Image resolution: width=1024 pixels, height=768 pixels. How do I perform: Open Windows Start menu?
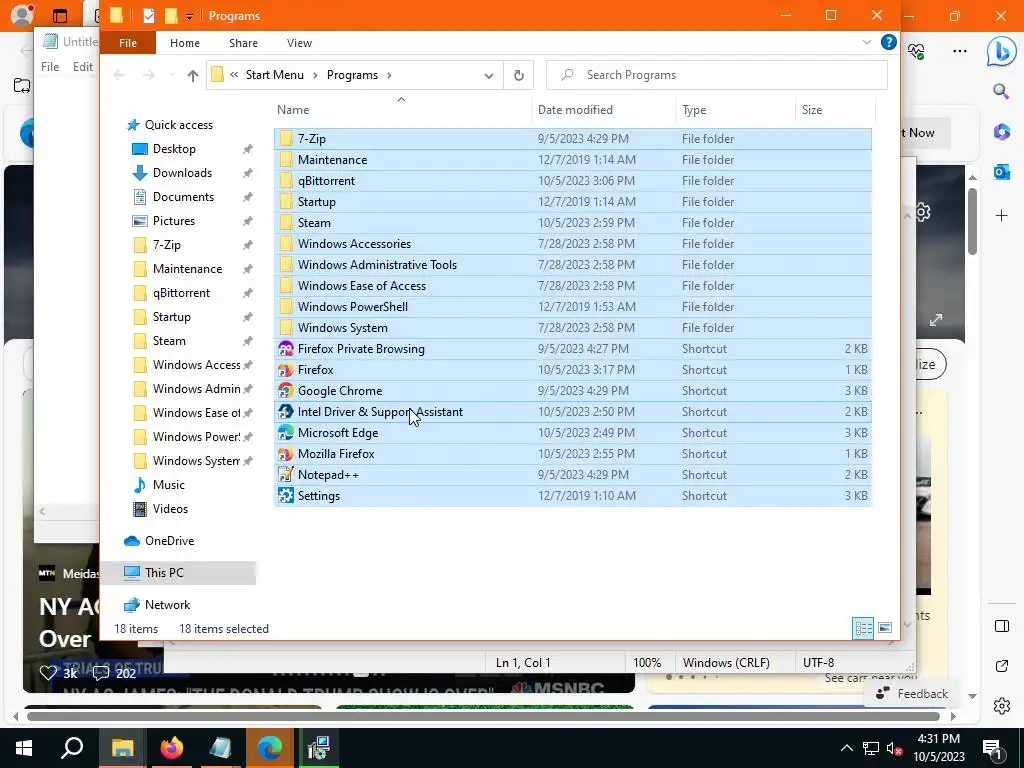[24, 748]
